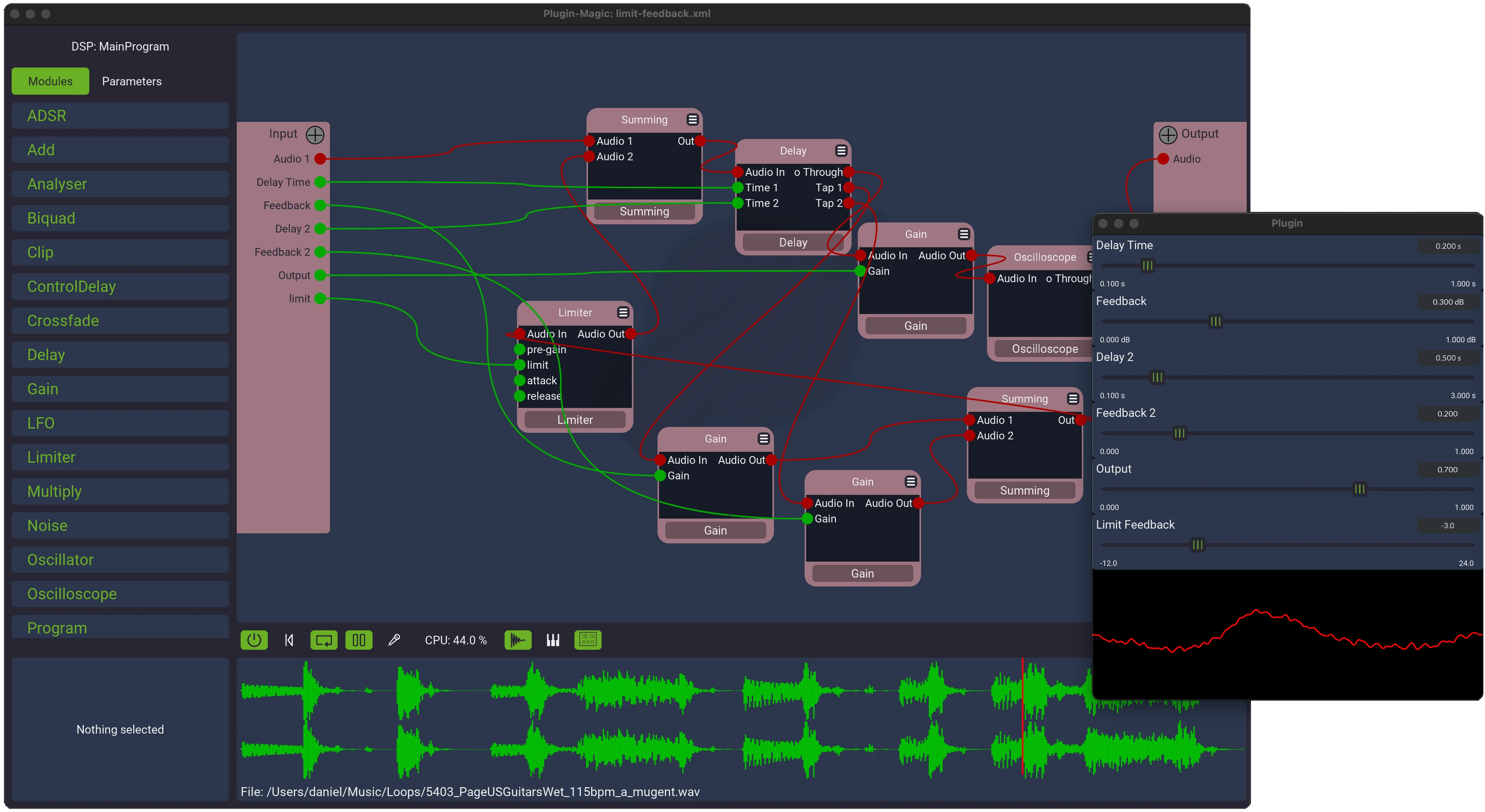Toggle audio loop playback icon
This screenshot has width=1485, height=812.
[324, 640]
